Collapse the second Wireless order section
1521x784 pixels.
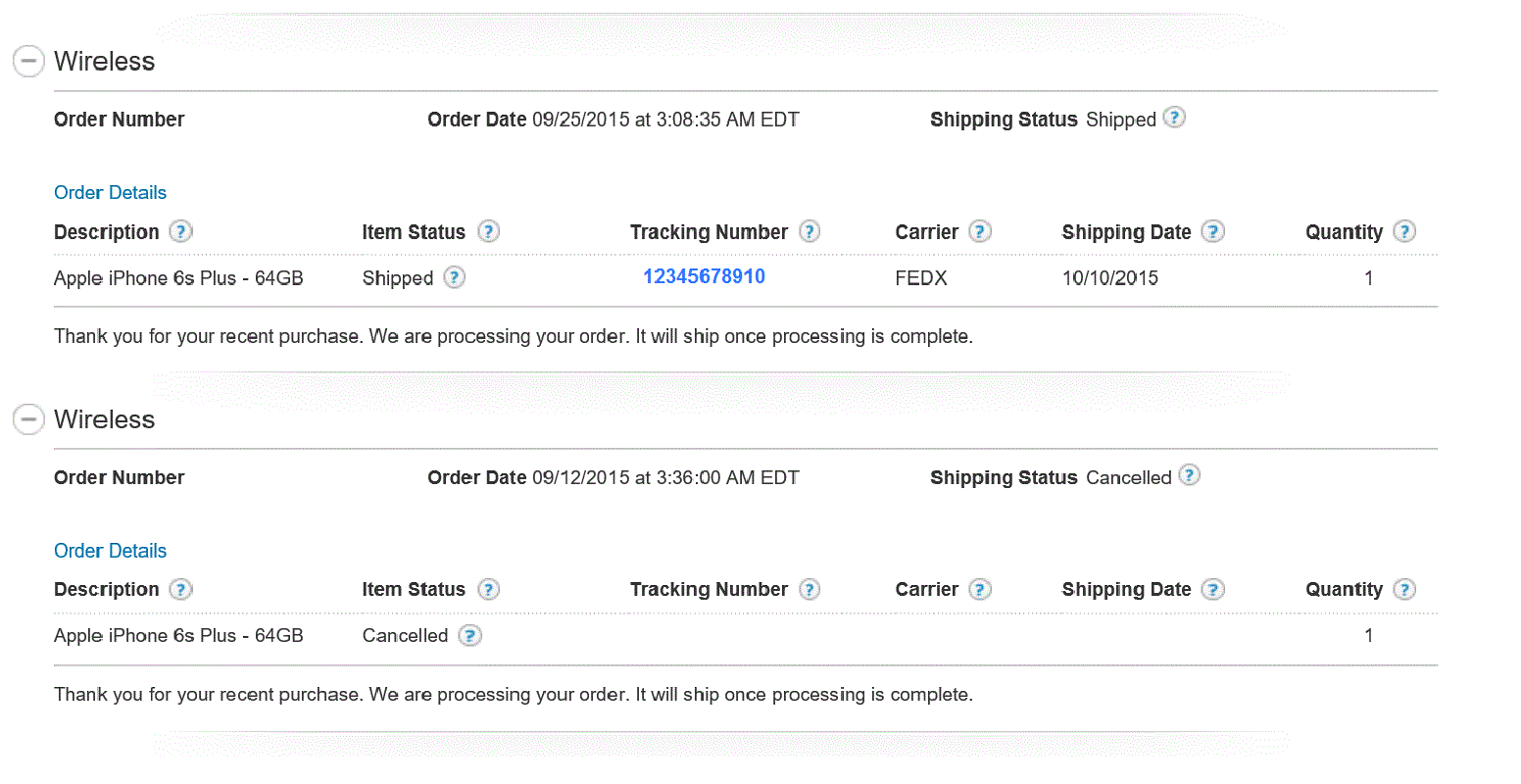[x=28, y=419]
